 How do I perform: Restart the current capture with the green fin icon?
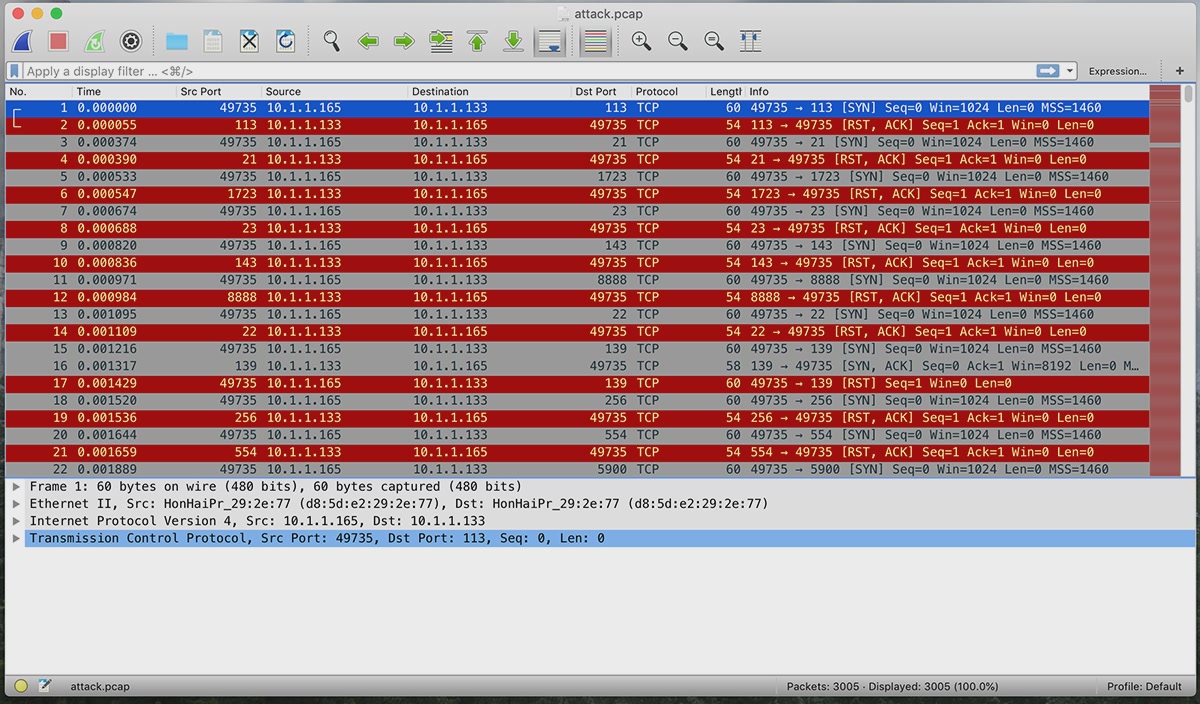pyautogui.click(x=94, y=41)
